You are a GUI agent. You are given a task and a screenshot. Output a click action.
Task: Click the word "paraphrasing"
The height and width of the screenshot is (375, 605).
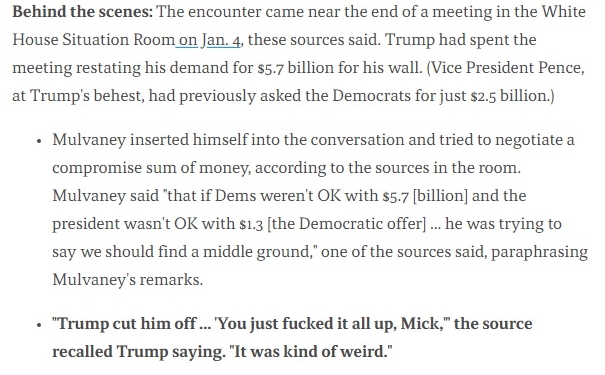pos(539,252)
